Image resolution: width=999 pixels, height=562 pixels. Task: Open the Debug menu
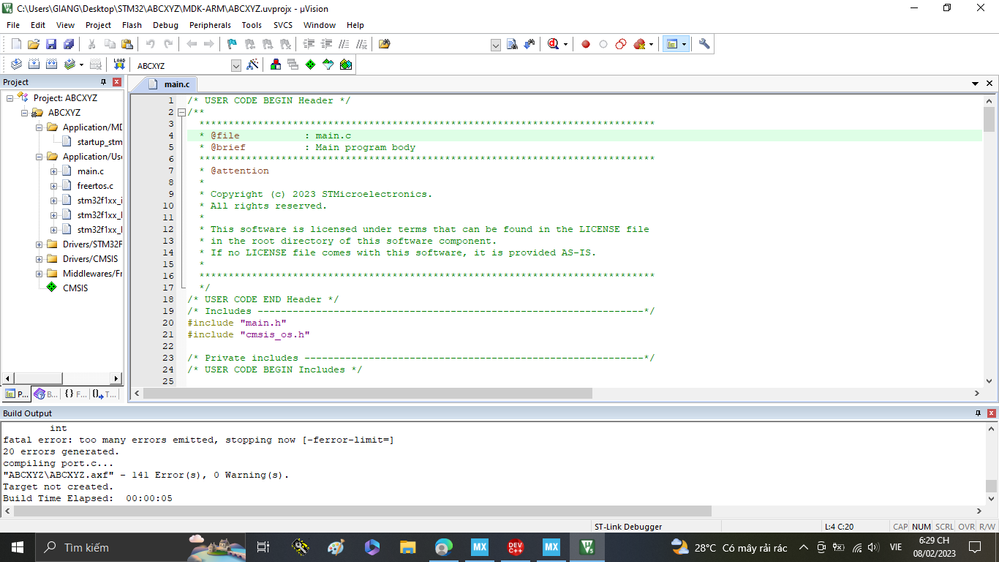[166, 25]
